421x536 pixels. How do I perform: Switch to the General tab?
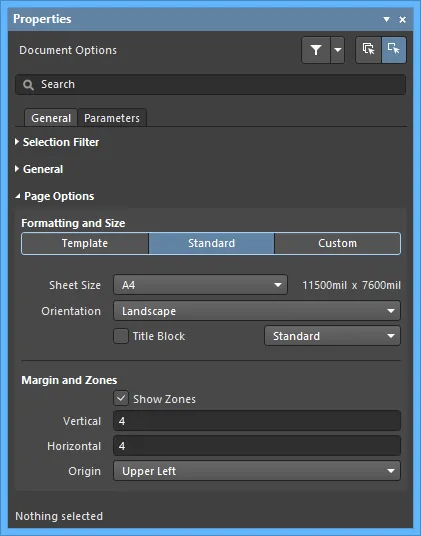tap(51, 118)
